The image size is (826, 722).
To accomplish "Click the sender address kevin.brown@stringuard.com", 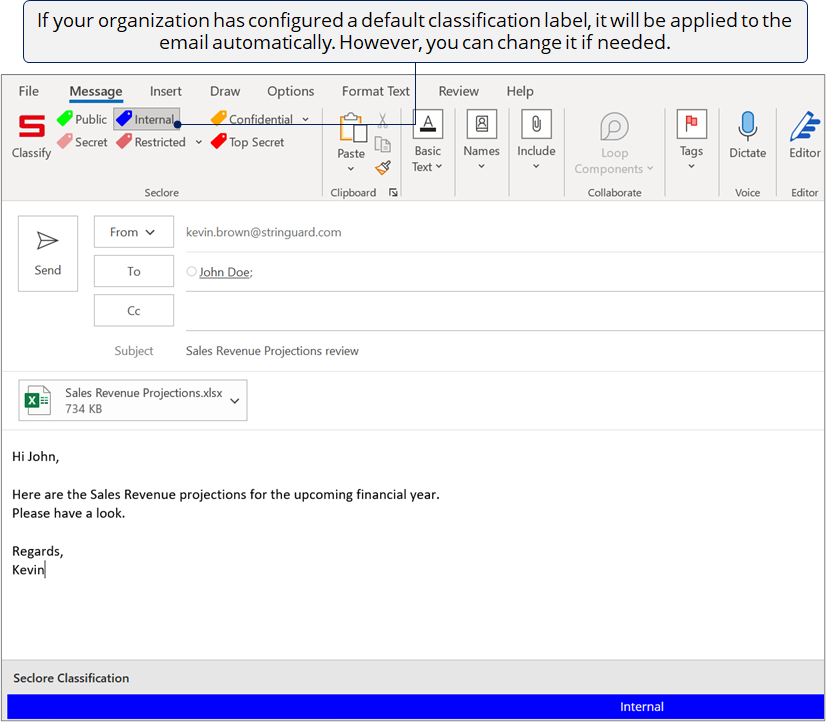I will pos(263,232).
